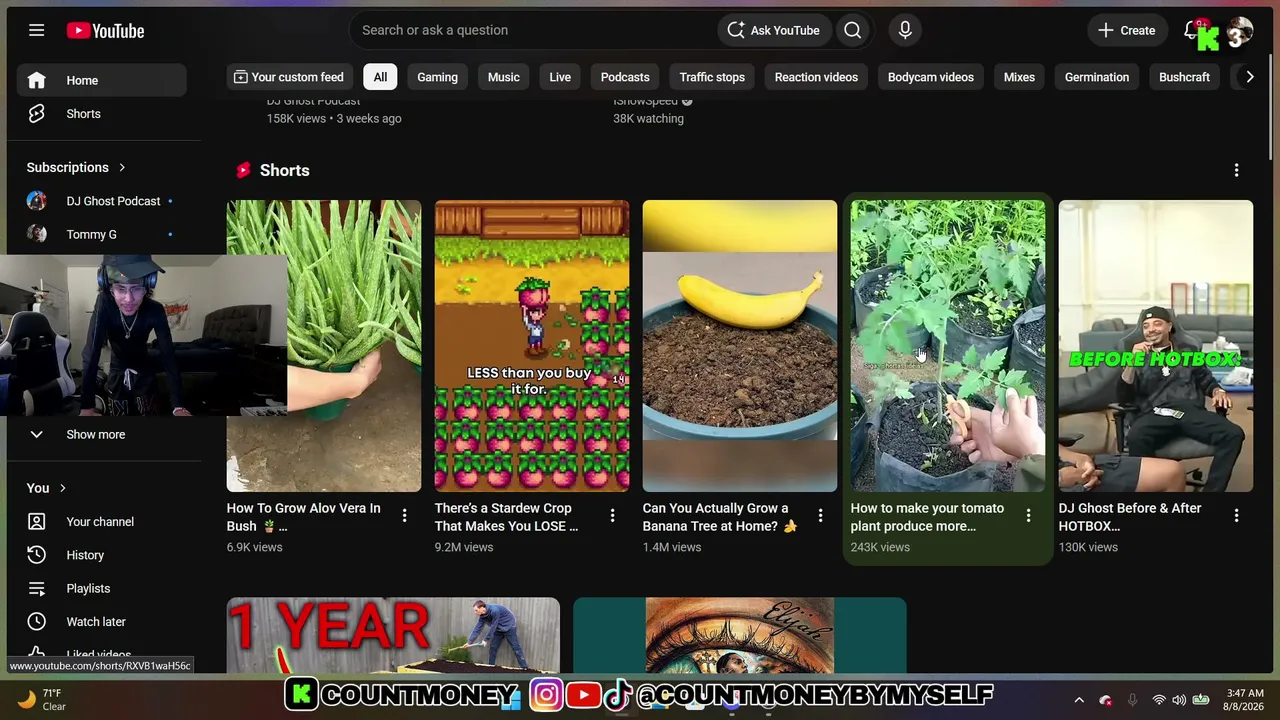Show hidden system tray icons
The height and width of the screenshot is (720, 1280).
(x=1079, y=700)
